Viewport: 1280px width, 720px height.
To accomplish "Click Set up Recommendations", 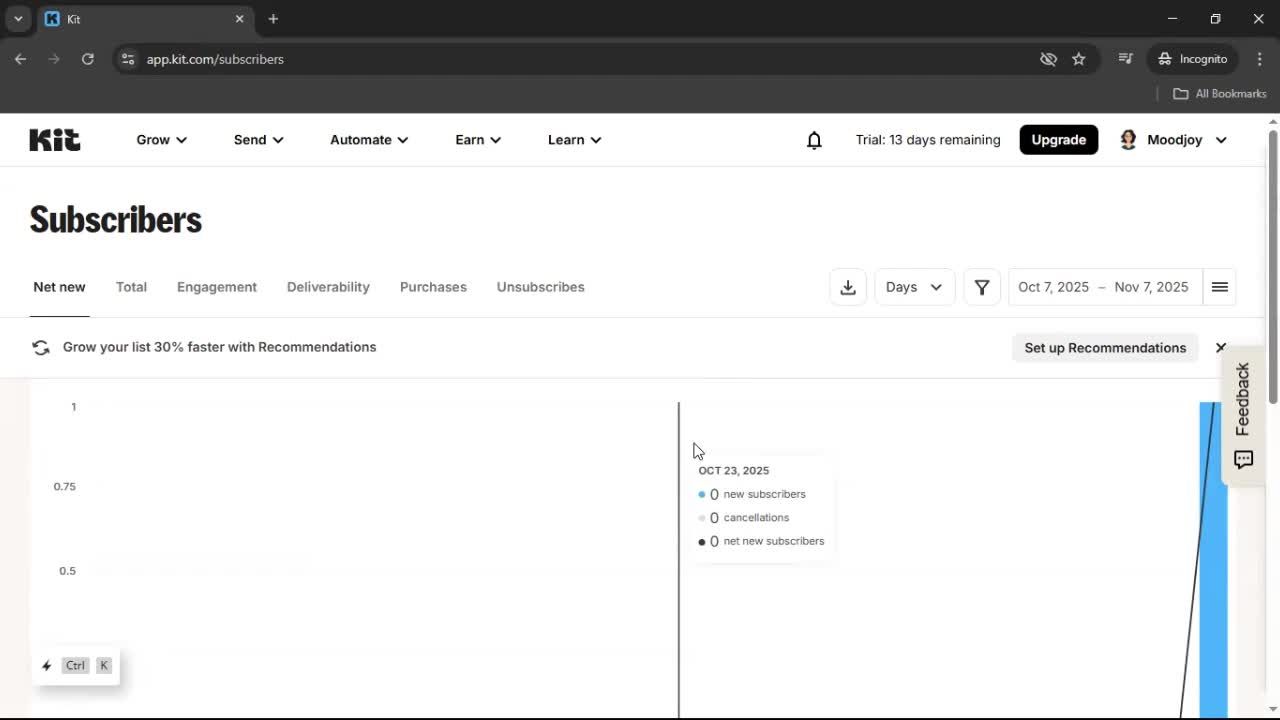I will tap(1104, 347).
